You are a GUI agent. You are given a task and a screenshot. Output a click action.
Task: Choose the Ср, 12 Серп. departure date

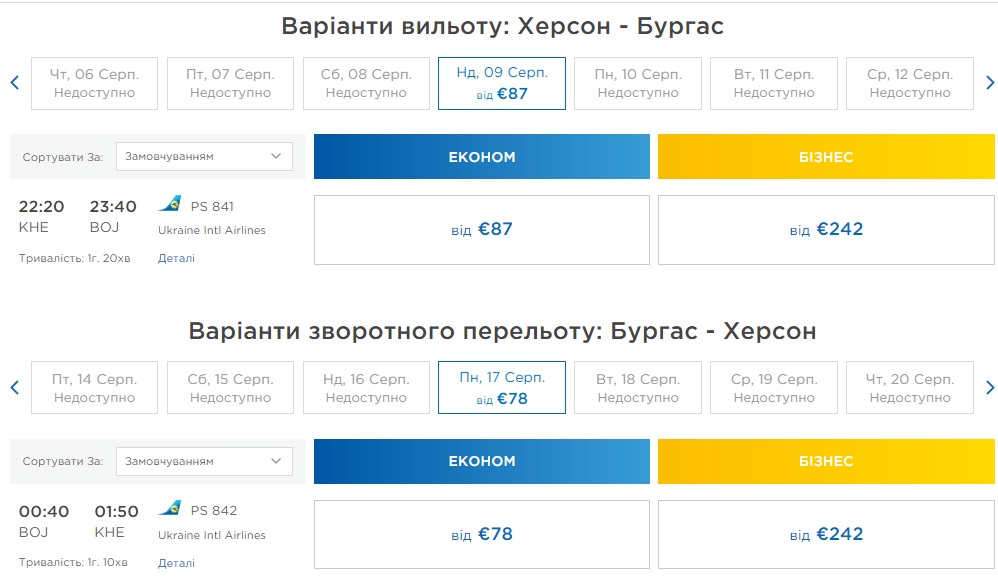pyautogui.click(x=909, y=83)
